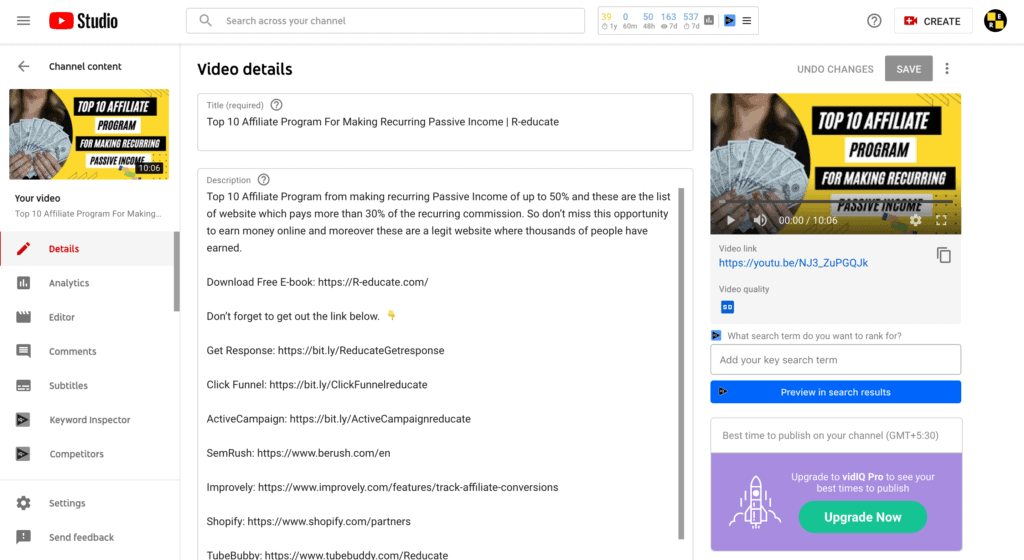Enter fullscreen on video preview
This screenshot has height=560, width=1024.
click(941, 221)
